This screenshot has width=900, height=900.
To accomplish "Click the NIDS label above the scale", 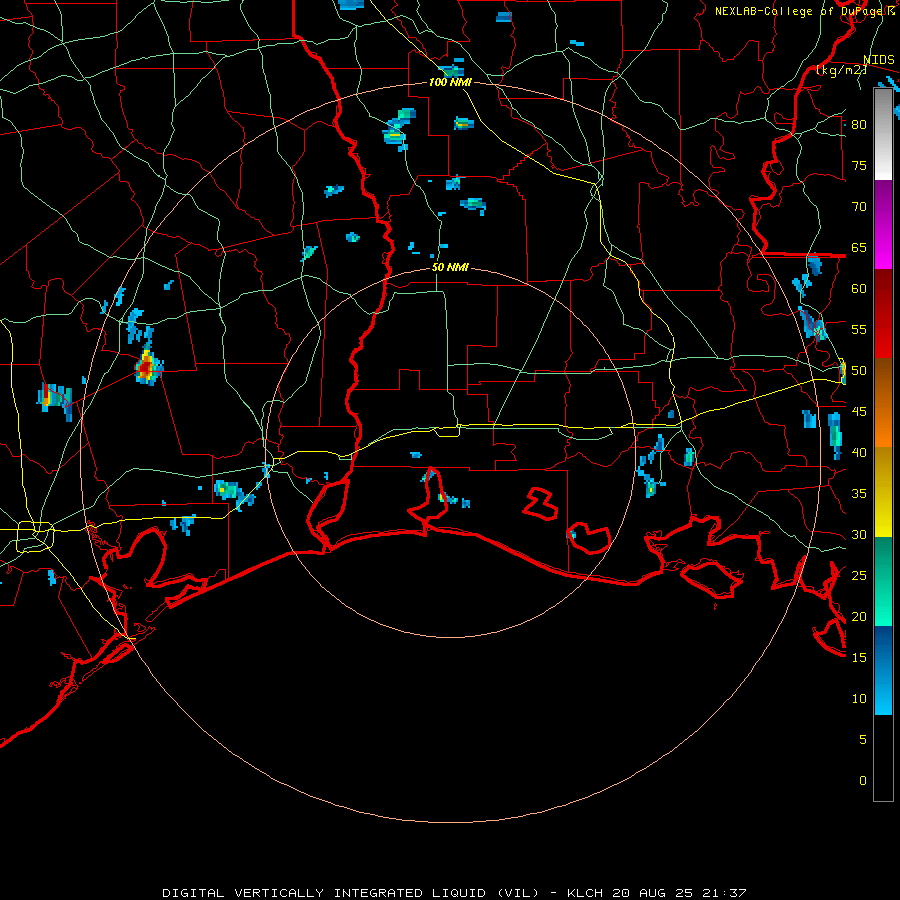I will coord(878,60).
